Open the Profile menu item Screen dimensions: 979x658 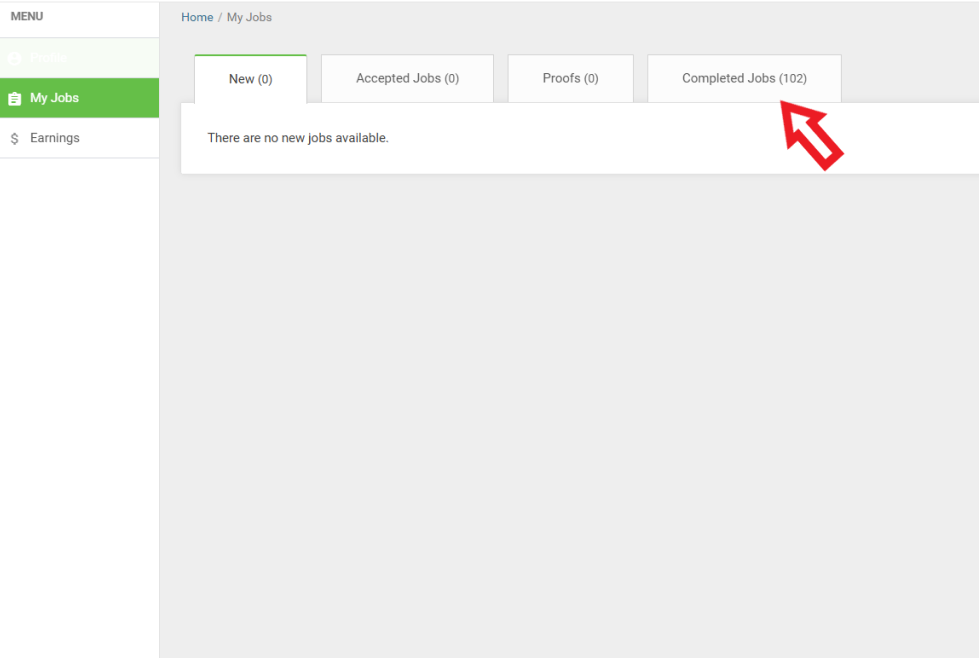coord(48,58)
